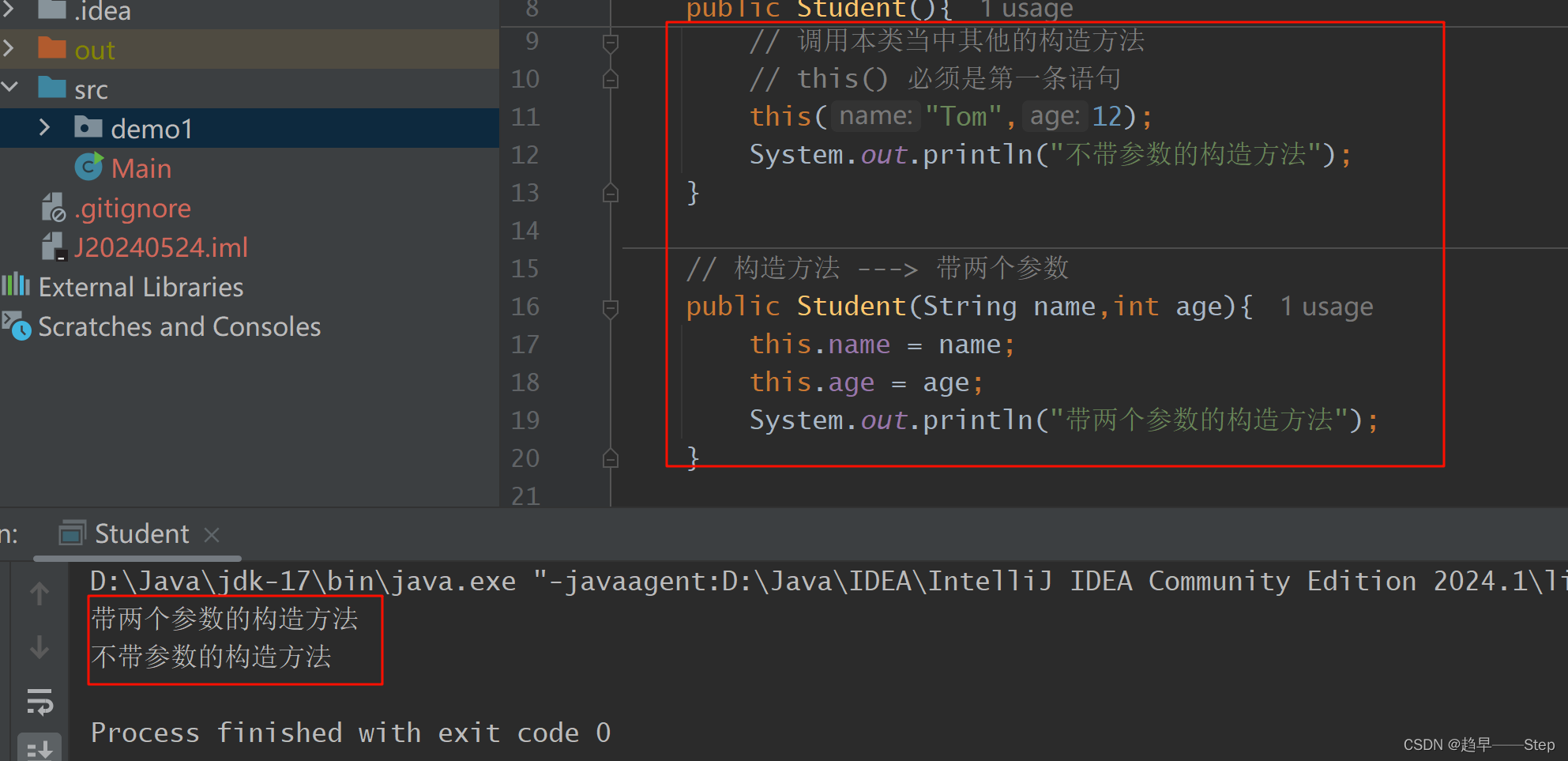
Task: Select the src folder label
Action: (91, 90)
